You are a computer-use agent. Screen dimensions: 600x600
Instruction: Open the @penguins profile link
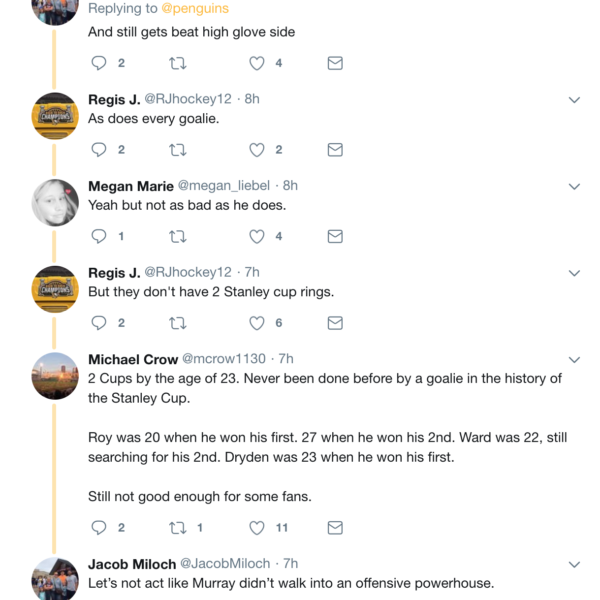click(x=194, y=9)
